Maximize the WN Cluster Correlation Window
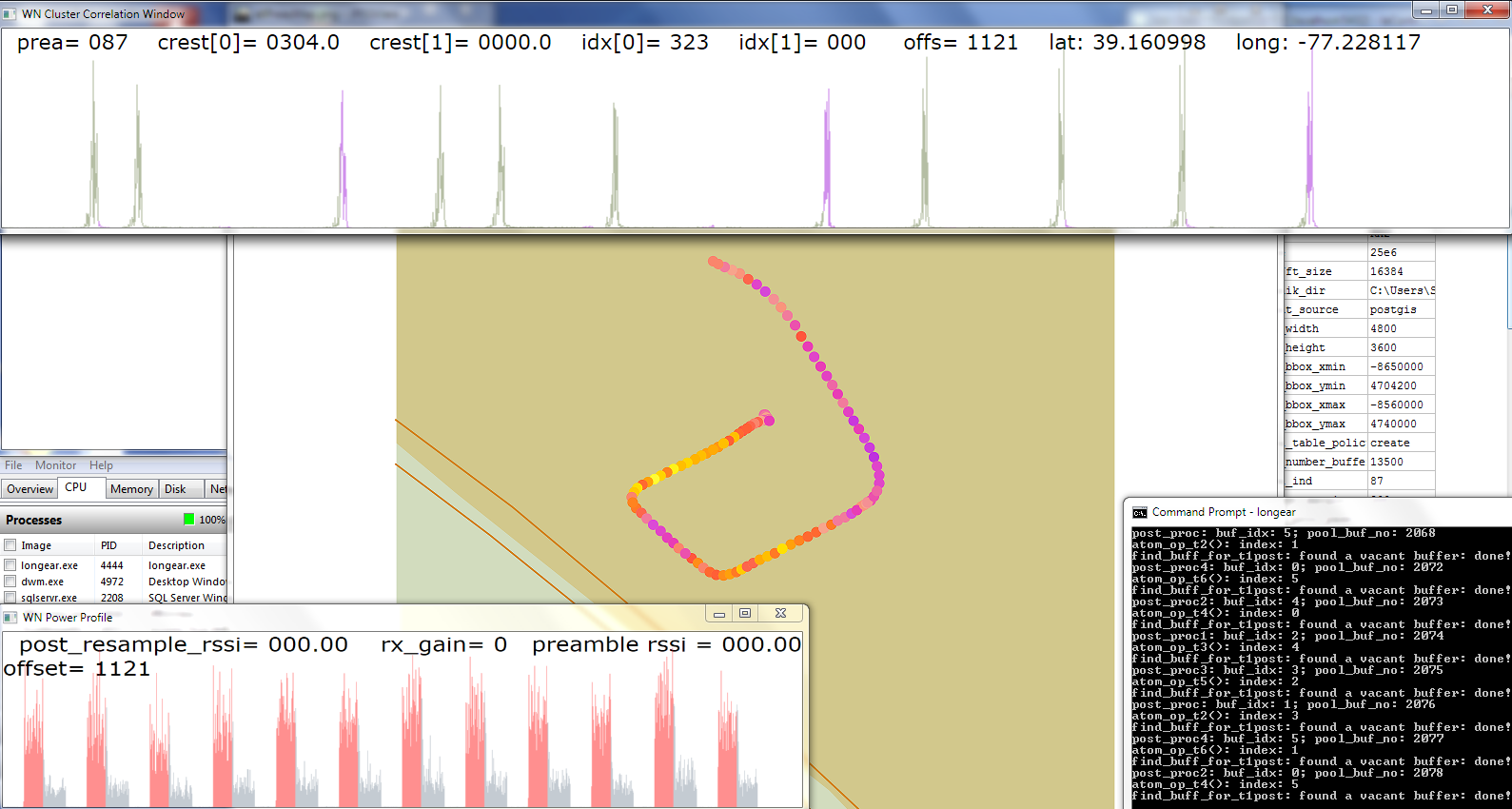This screenshot has width=1512, height=809. pyautogui.click(x=1452, y=10)
